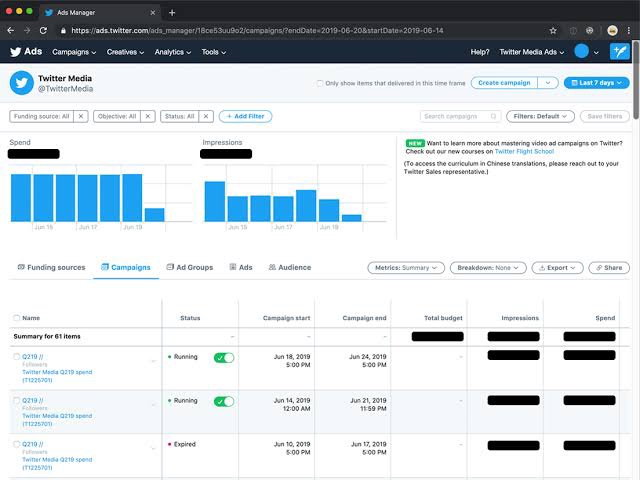
Task: Click the search magnifier icon
Action: click(x=493, y=116)
